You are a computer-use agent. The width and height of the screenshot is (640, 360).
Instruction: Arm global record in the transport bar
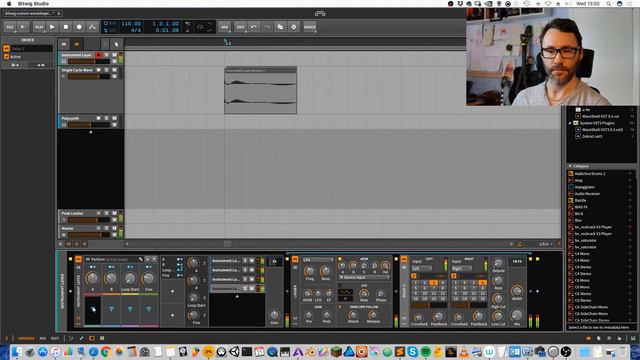79,27
